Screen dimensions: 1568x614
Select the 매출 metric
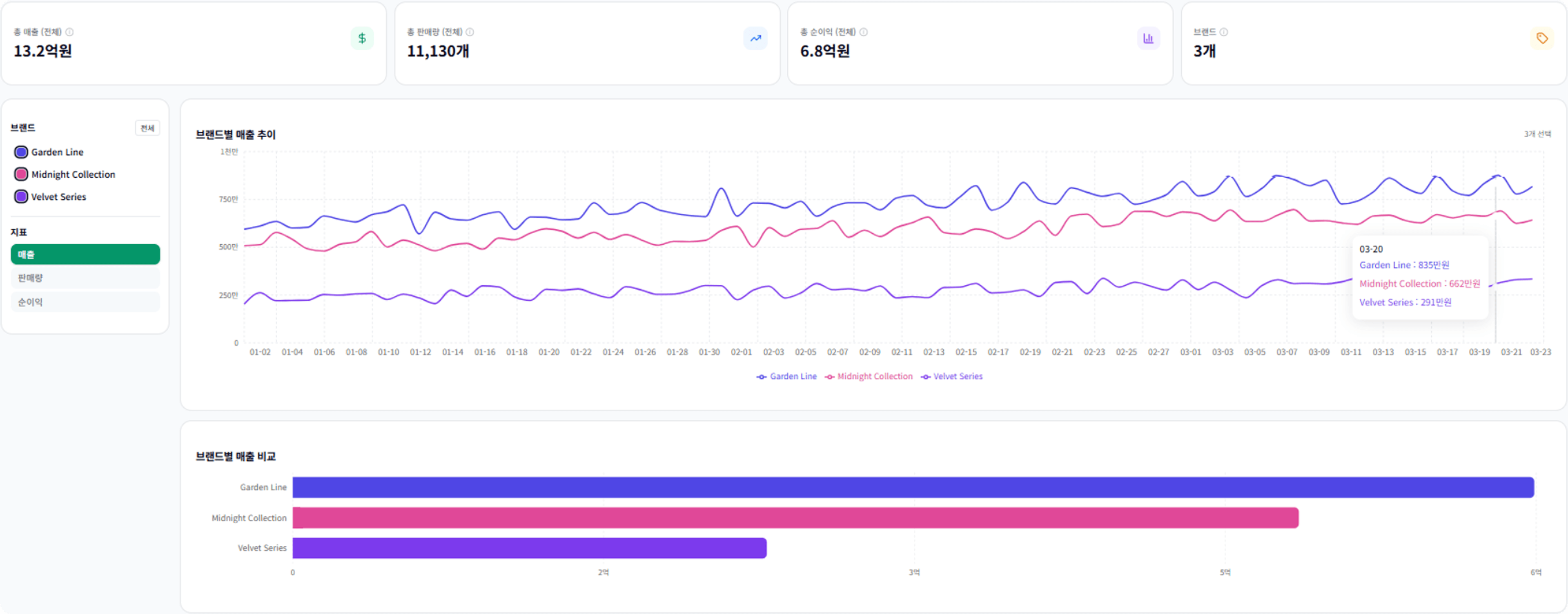(x=85, y=254)
